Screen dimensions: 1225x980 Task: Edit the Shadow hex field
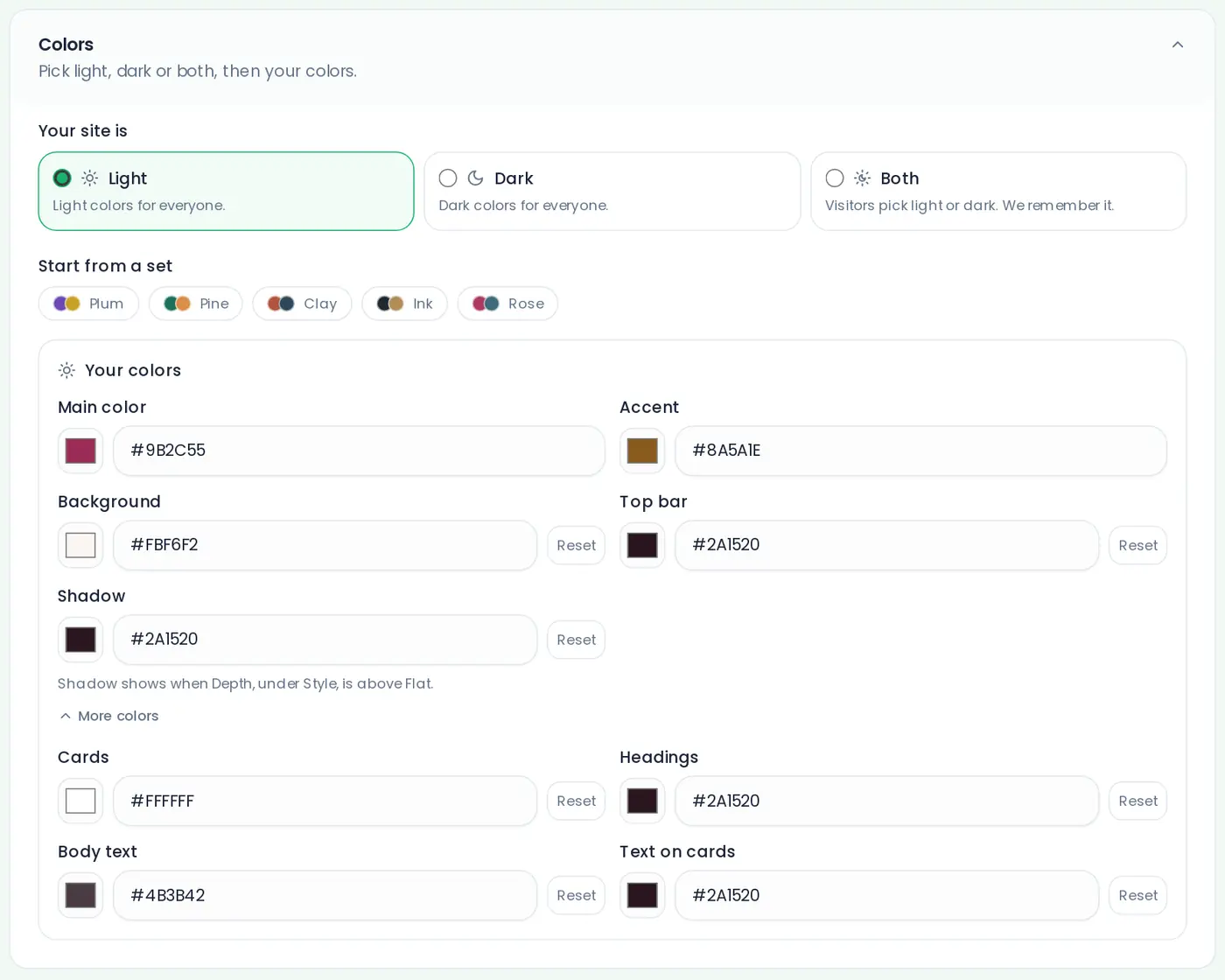(325, 640)
